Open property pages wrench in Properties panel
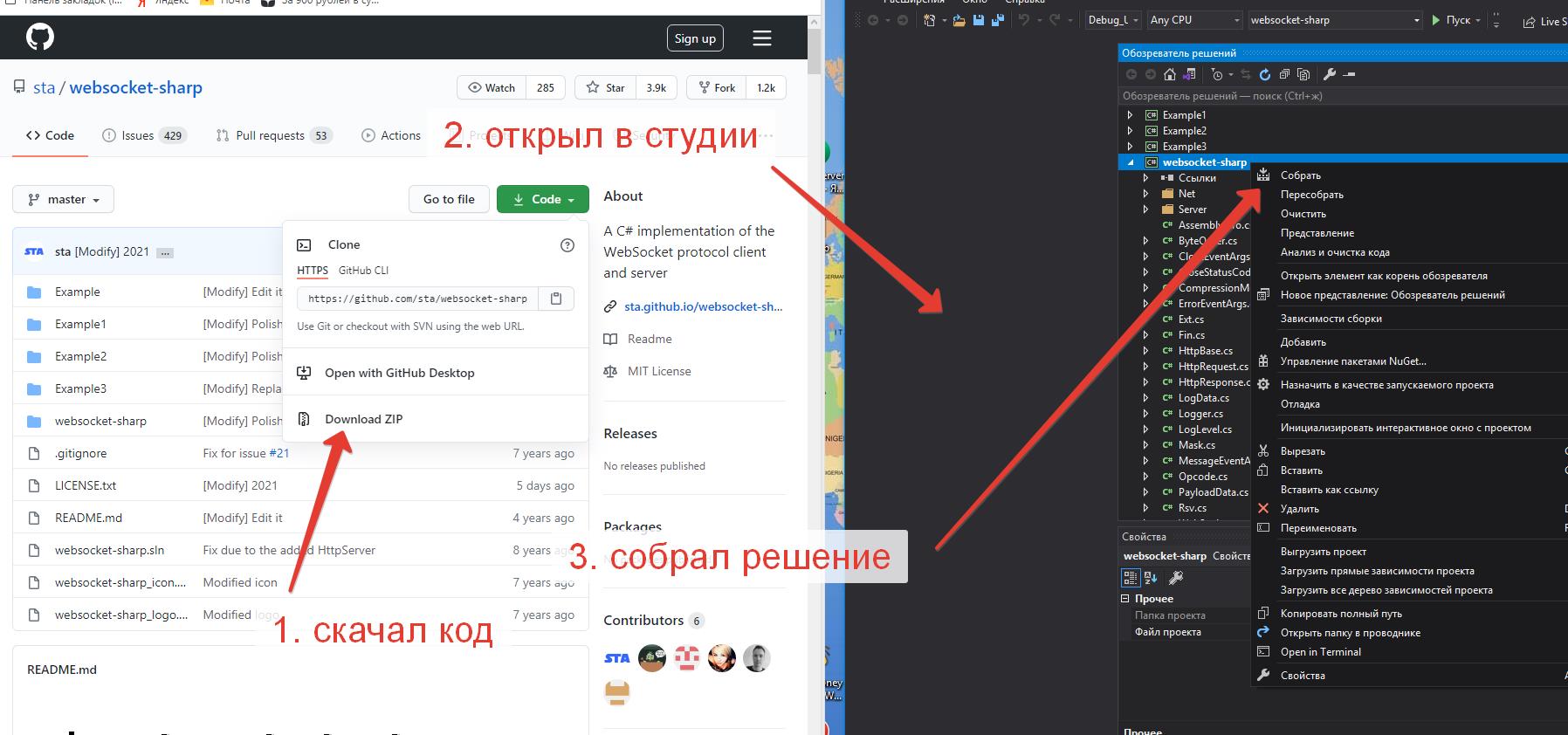 click(1176, 578)
